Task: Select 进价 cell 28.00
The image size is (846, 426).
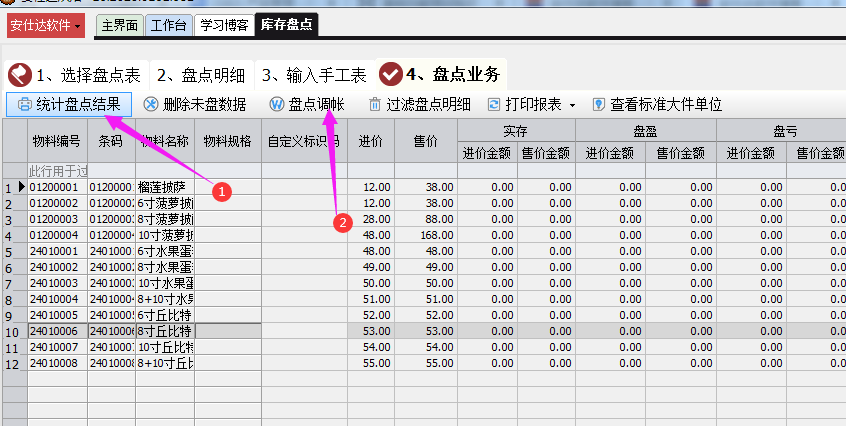Action: [371, 219]
